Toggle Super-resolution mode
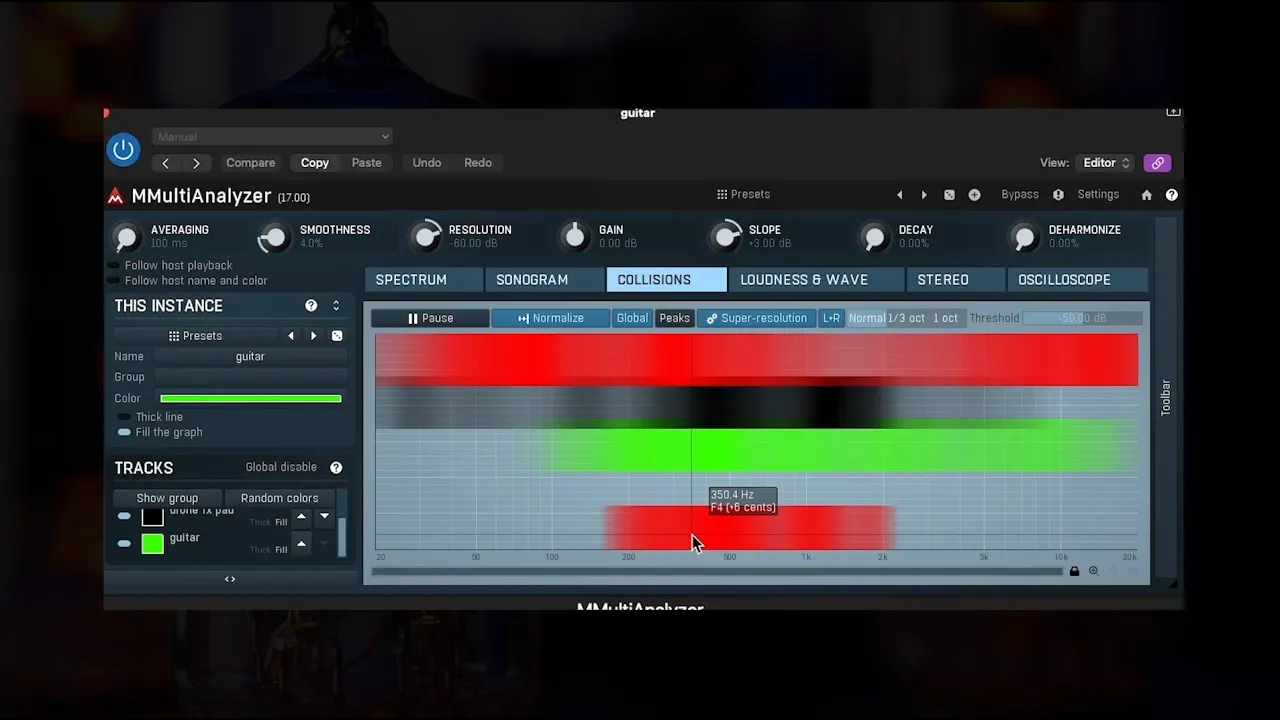Viewport: 1280px width, 720px height. 756,318
